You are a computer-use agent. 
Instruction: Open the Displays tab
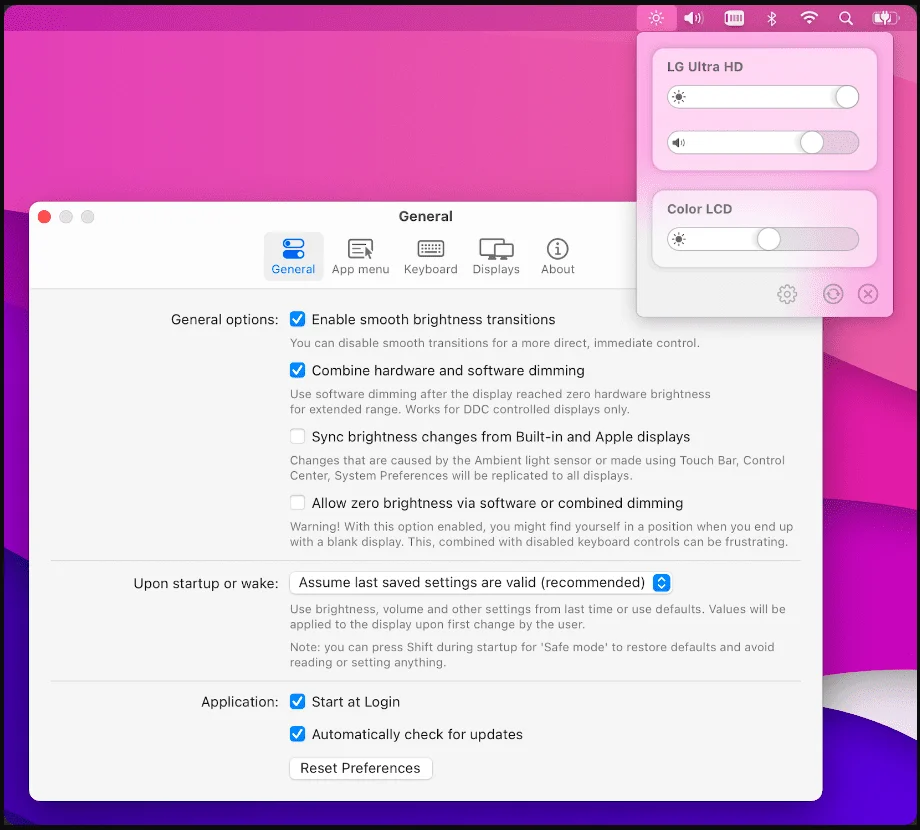[x=496, y=256]
